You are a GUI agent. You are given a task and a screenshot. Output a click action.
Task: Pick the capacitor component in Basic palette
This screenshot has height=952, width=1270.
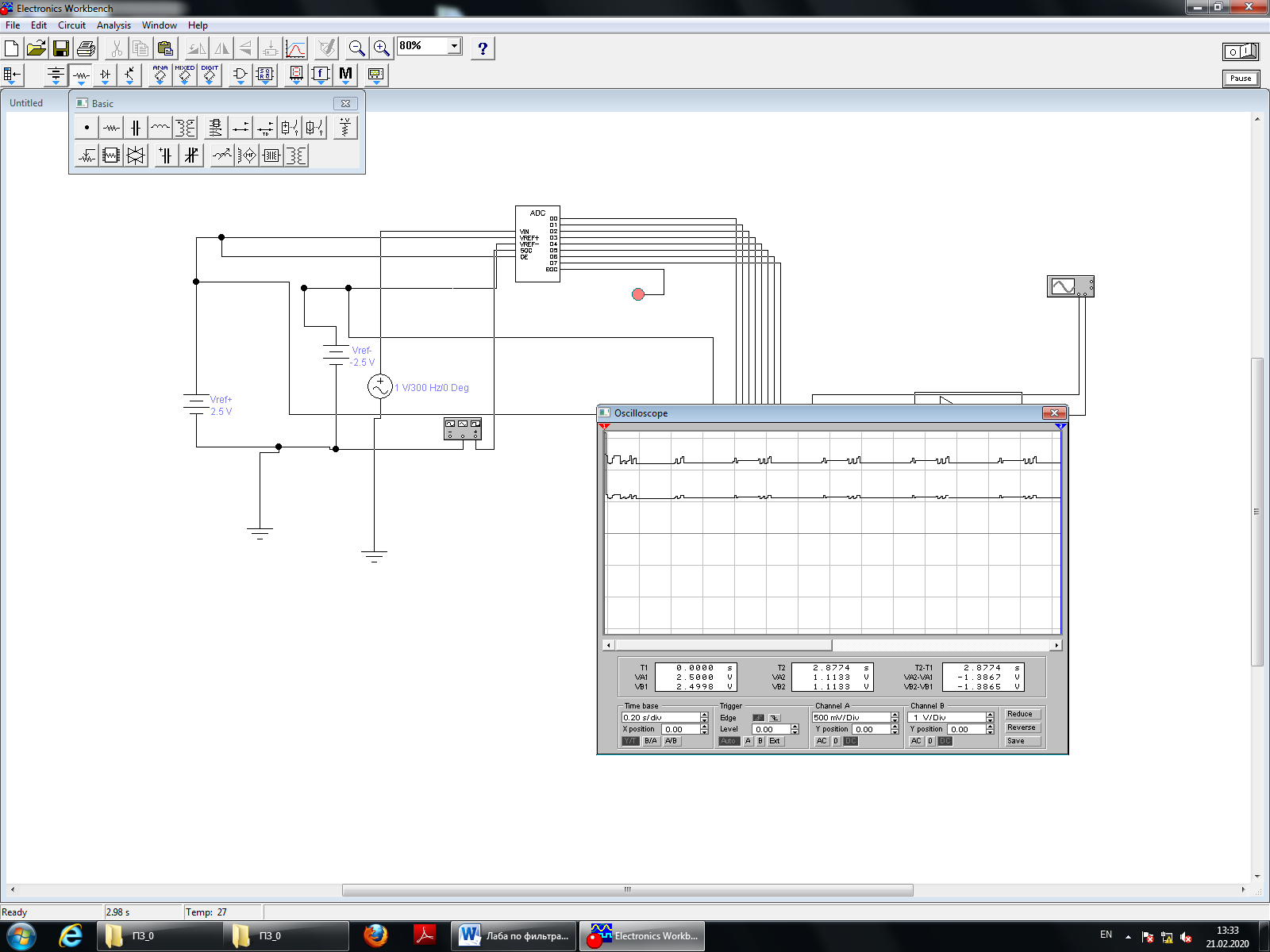tap(136, 128)
